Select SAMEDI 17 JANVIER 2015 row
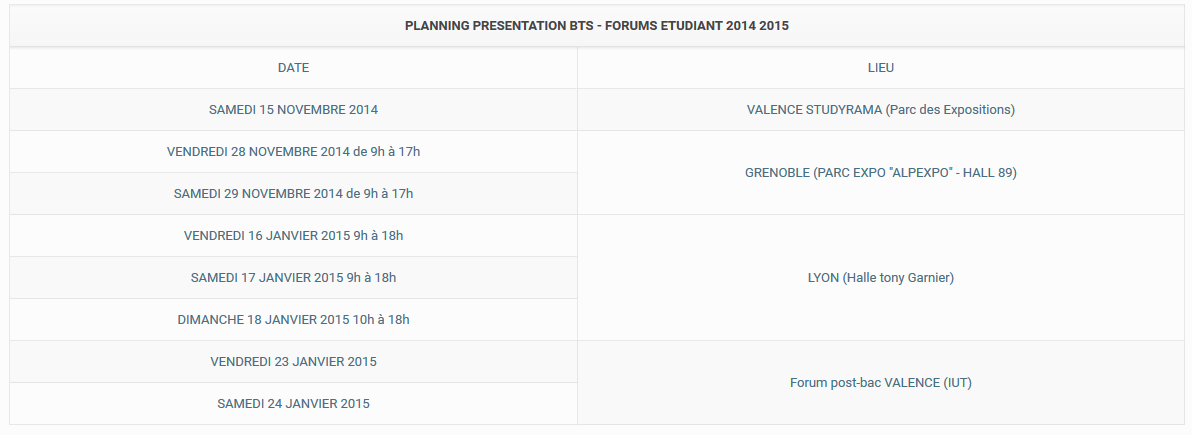Image resolution: width=1192 pixels, height=435 pixels. coord(293,277)
